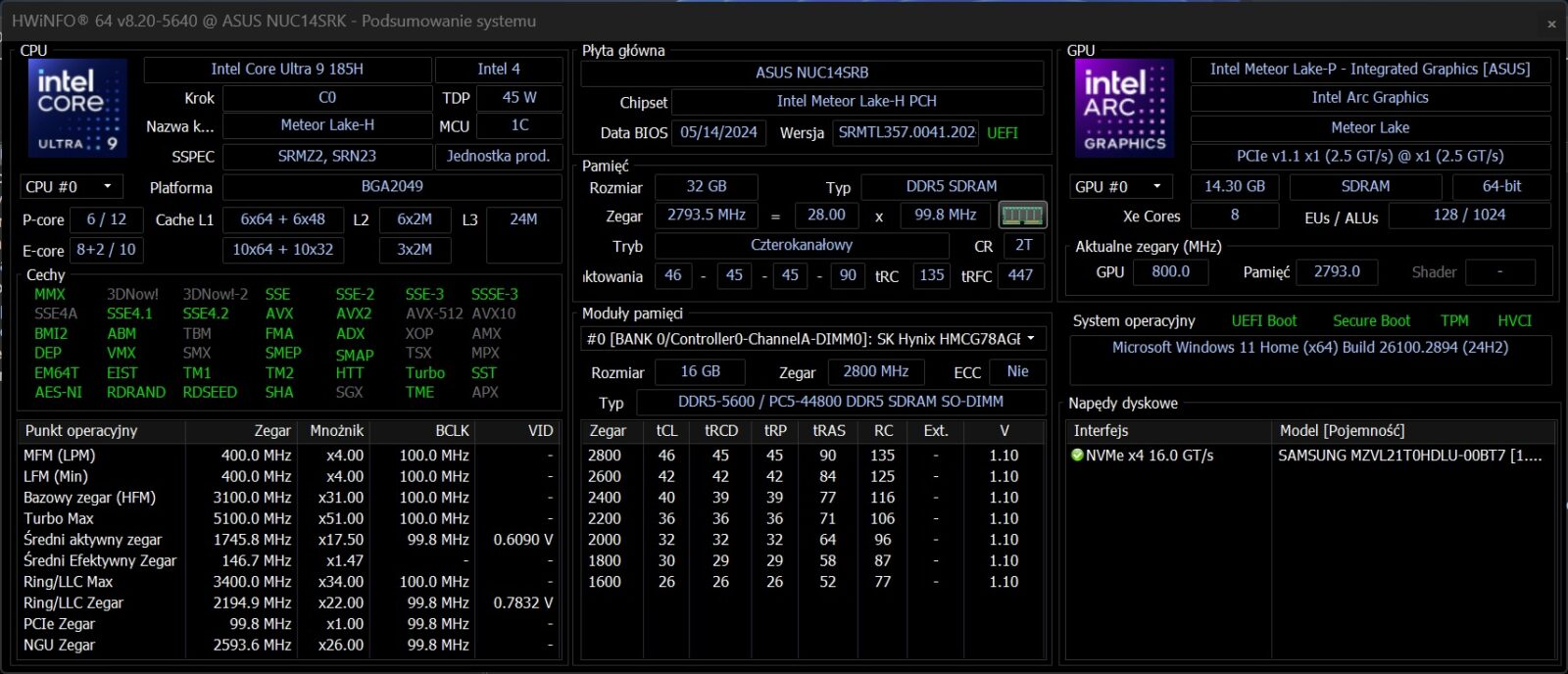Viewport: 1568px width, 674px height.
Task: Click the Intel Core Ultra 9 logo
Action: click(77, 108)
